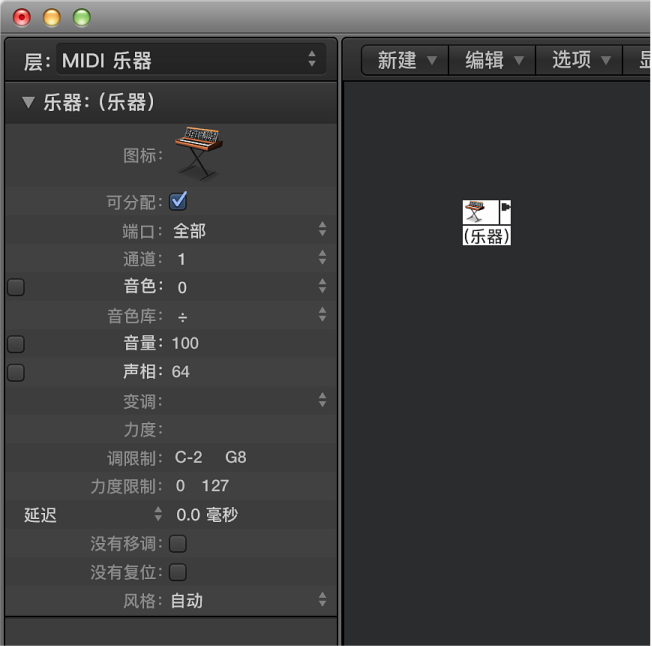Image resolution: width=652 pixels, height=646 pixels.
Task: Click the delay value 0.0 毫秒
Action: point(207,515)
